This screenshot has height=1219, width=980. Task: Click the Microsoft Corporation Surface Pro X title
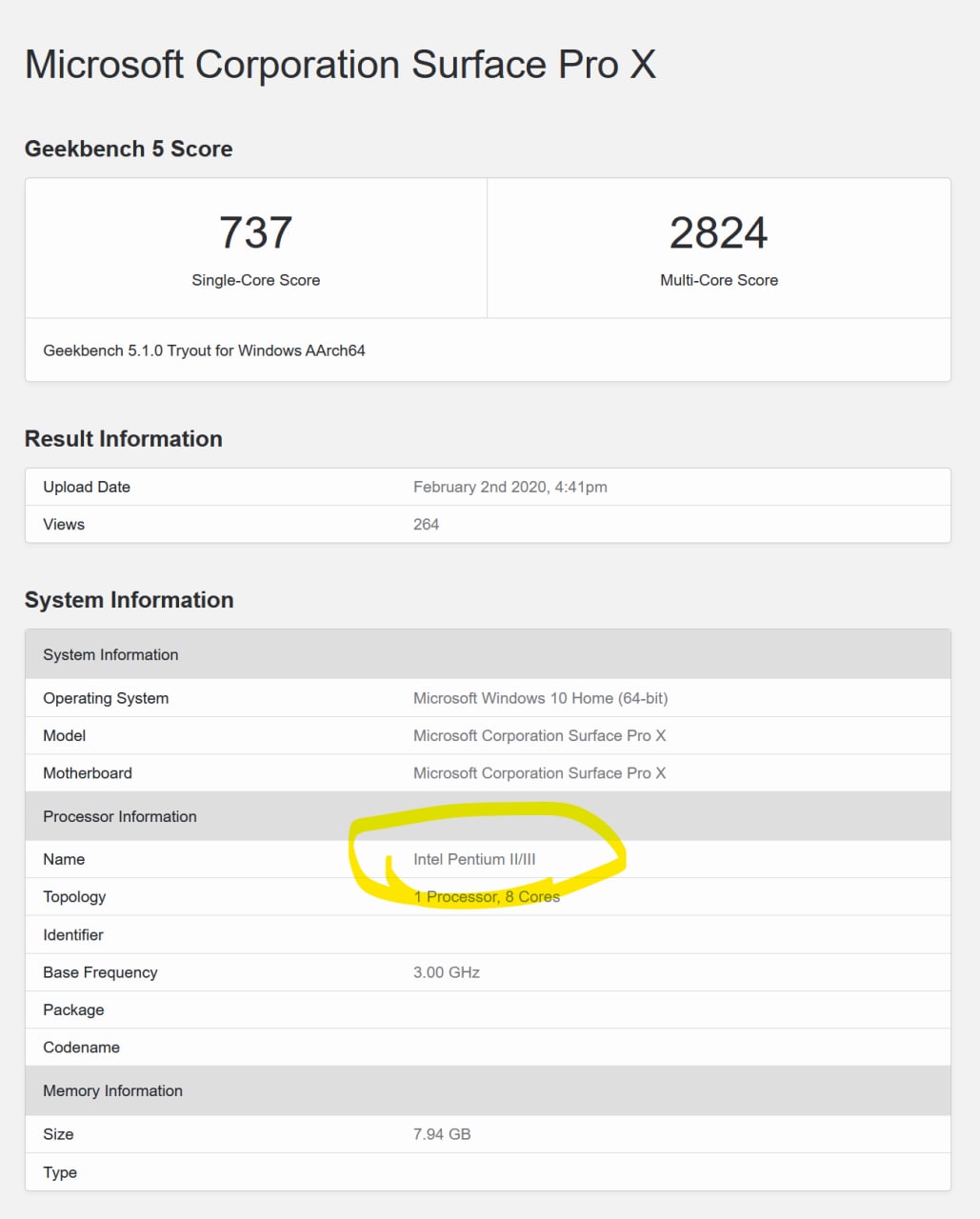point(340,65)
